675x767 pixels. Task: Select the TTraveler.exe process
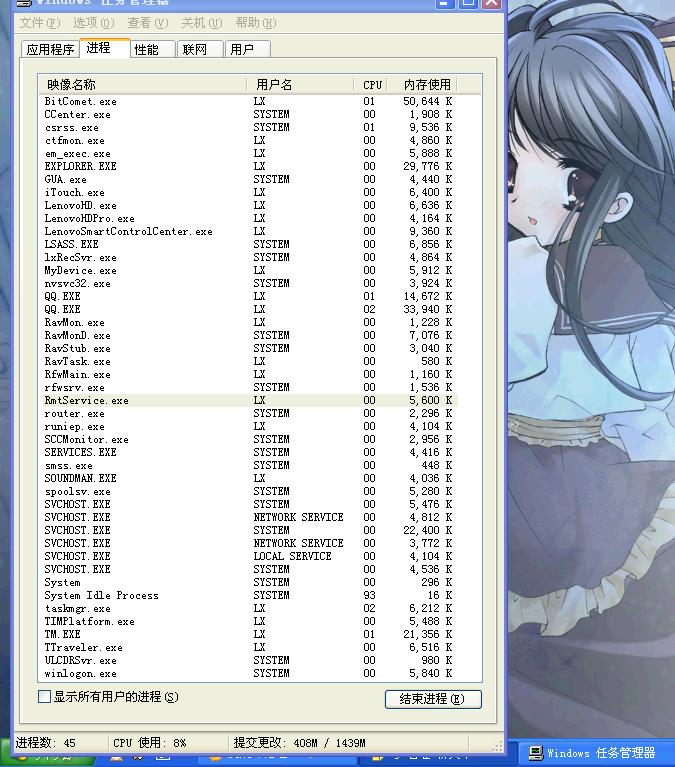[x=248, y=647]
